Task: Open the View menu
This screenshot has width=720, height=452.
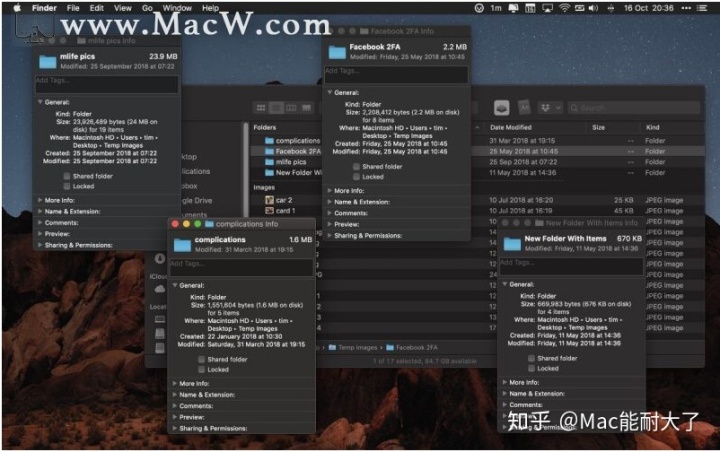Action: coord(123,8)
